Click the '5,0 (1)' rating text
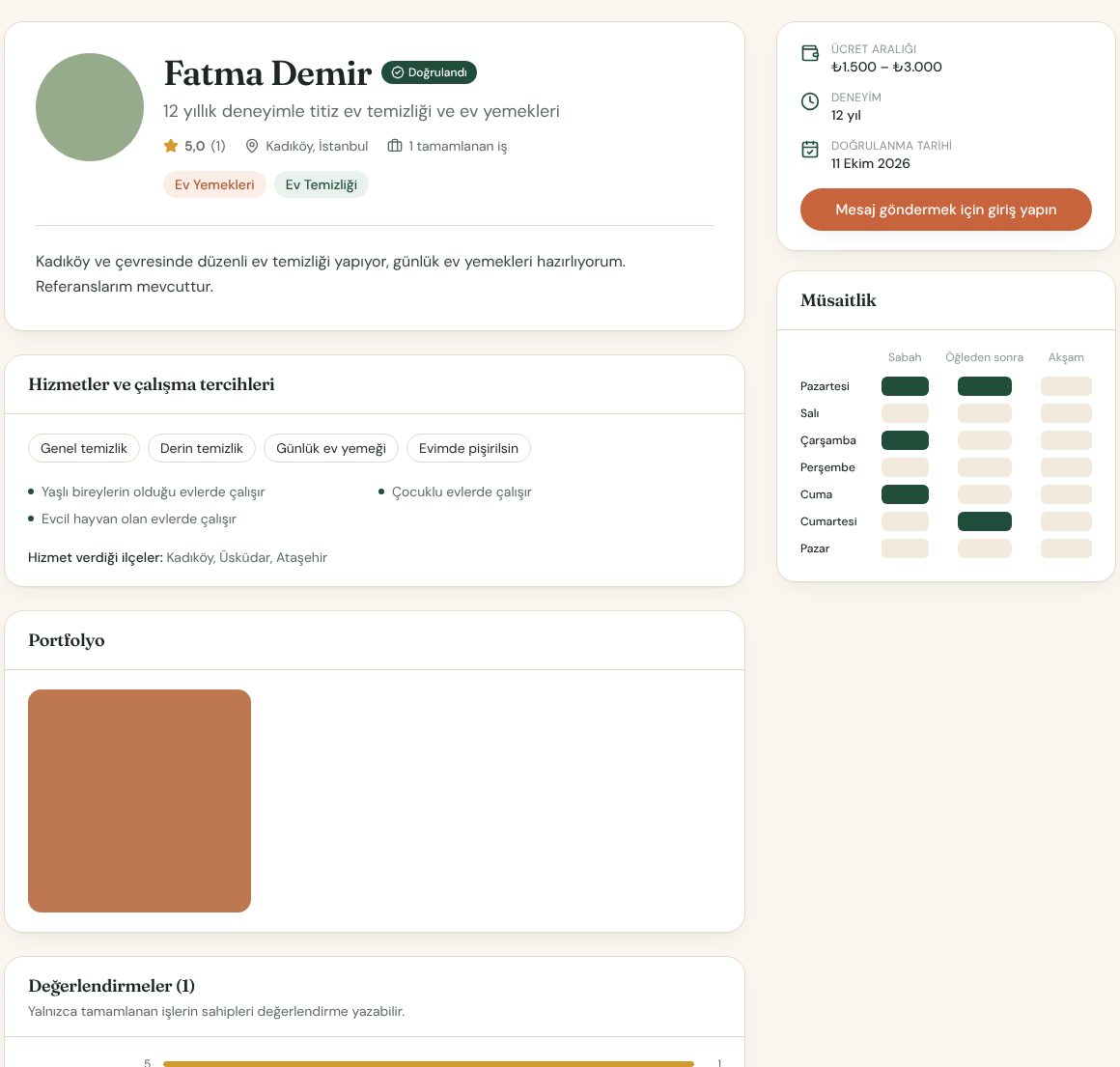This screenshot has width=1120, height=1067. [205, 146]
